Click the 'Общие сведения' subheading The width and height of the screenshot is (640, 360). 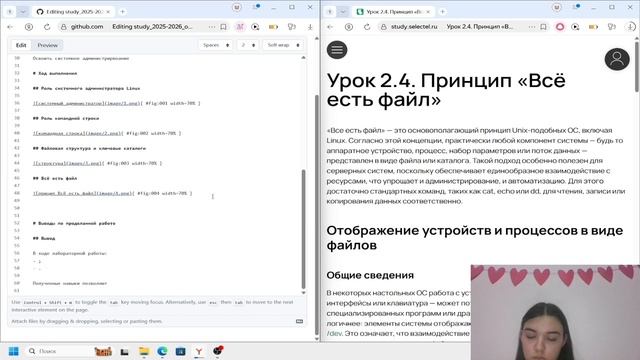370,275
